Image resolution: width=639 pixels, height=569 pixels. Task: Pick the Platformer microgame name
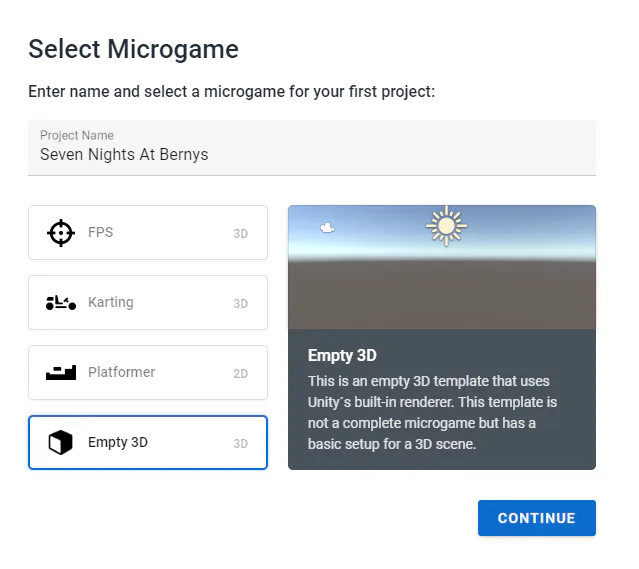(x=122, y=373)
